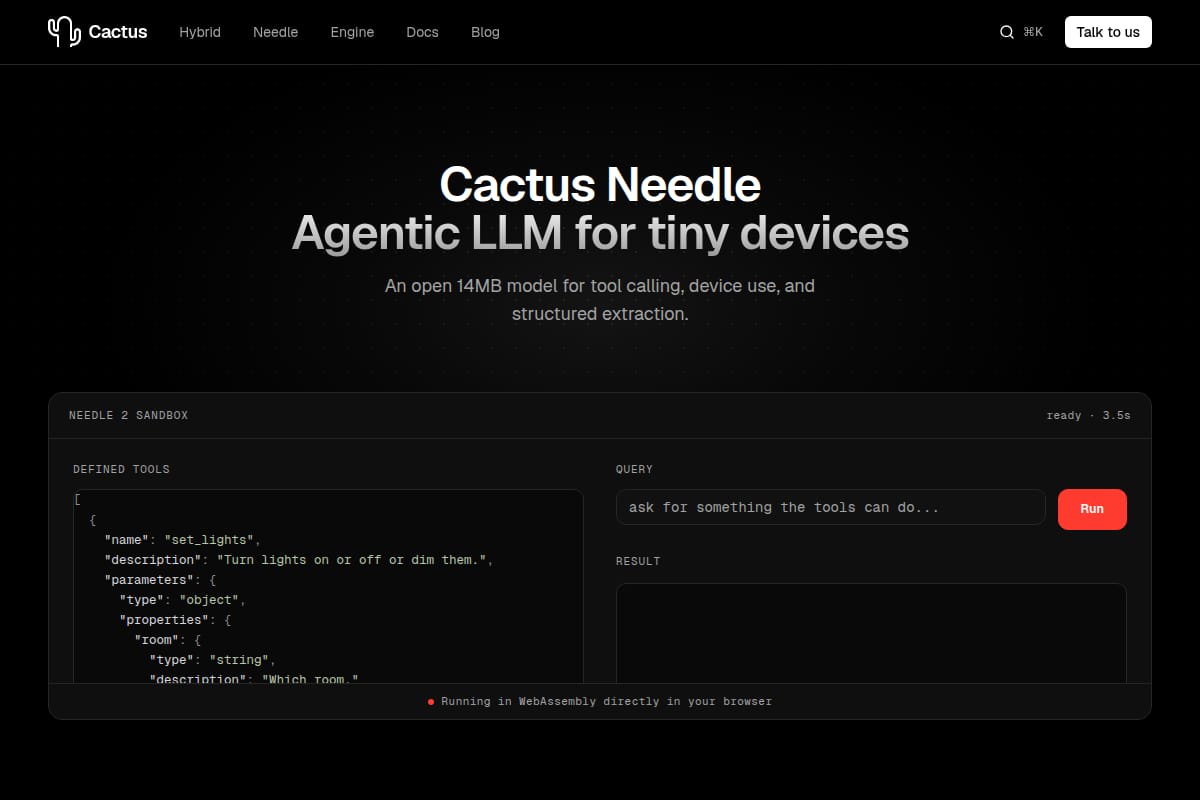This screenshot has width=1200, height=800.
Task: Click the "properties": { line
Action: pyautogui.click(x=175, y=620)
